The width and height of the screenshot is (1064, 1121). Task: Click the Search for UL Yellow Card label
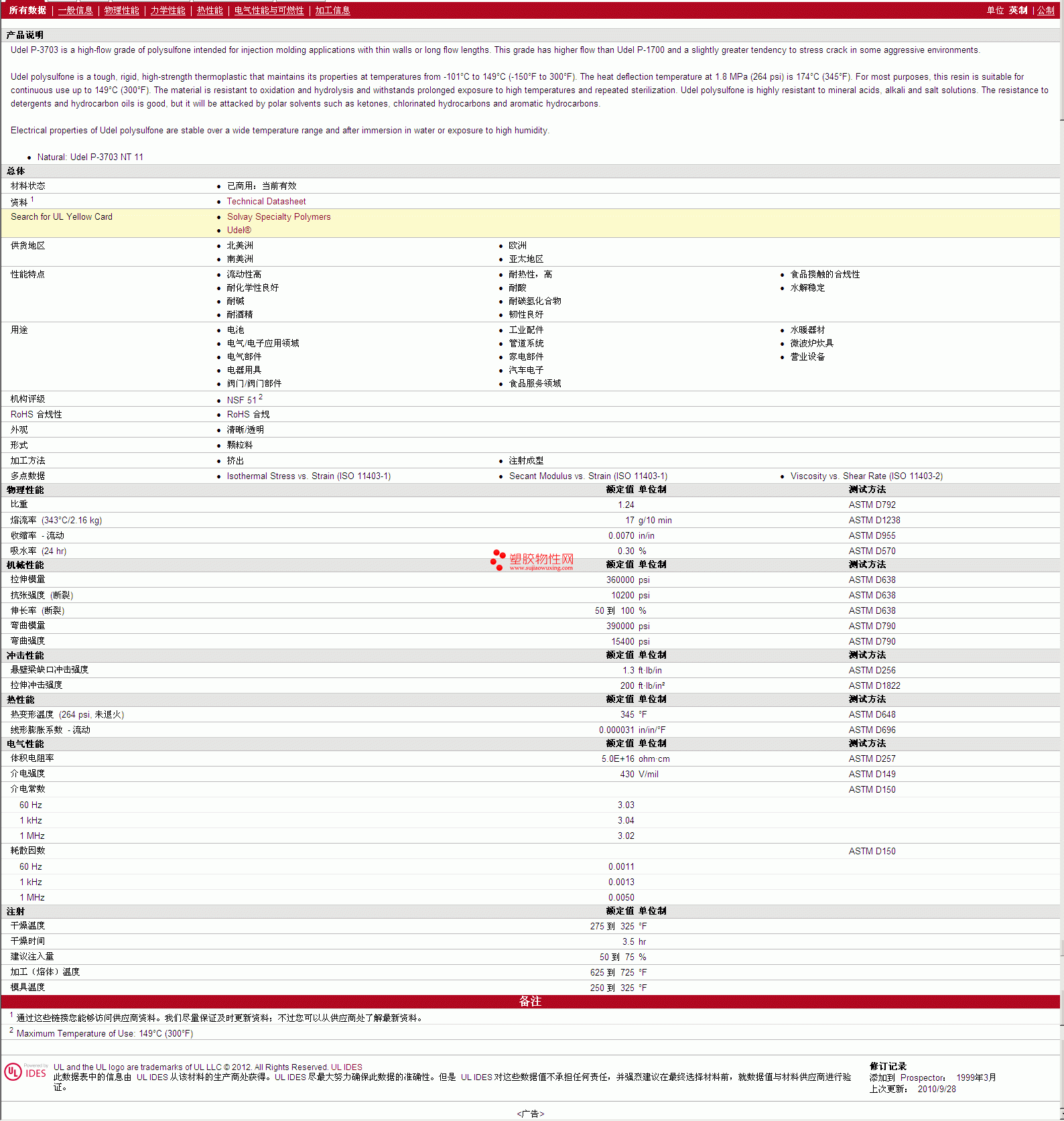[x=62, y=216]
